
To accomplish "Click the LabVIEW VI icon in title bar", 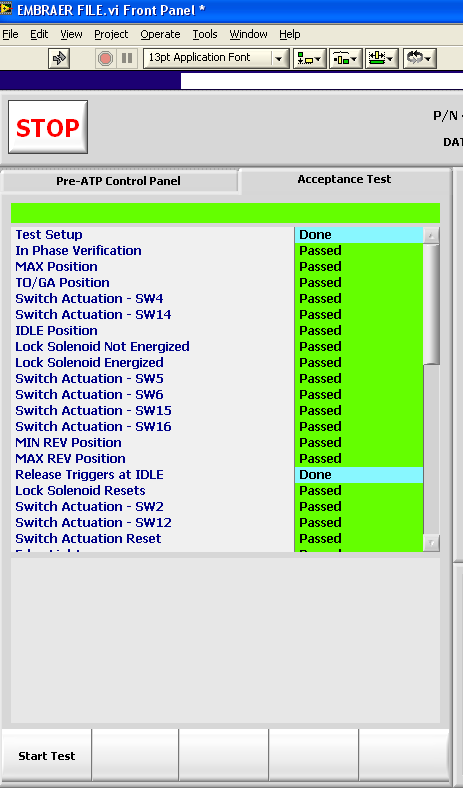I will click(6, 9).
